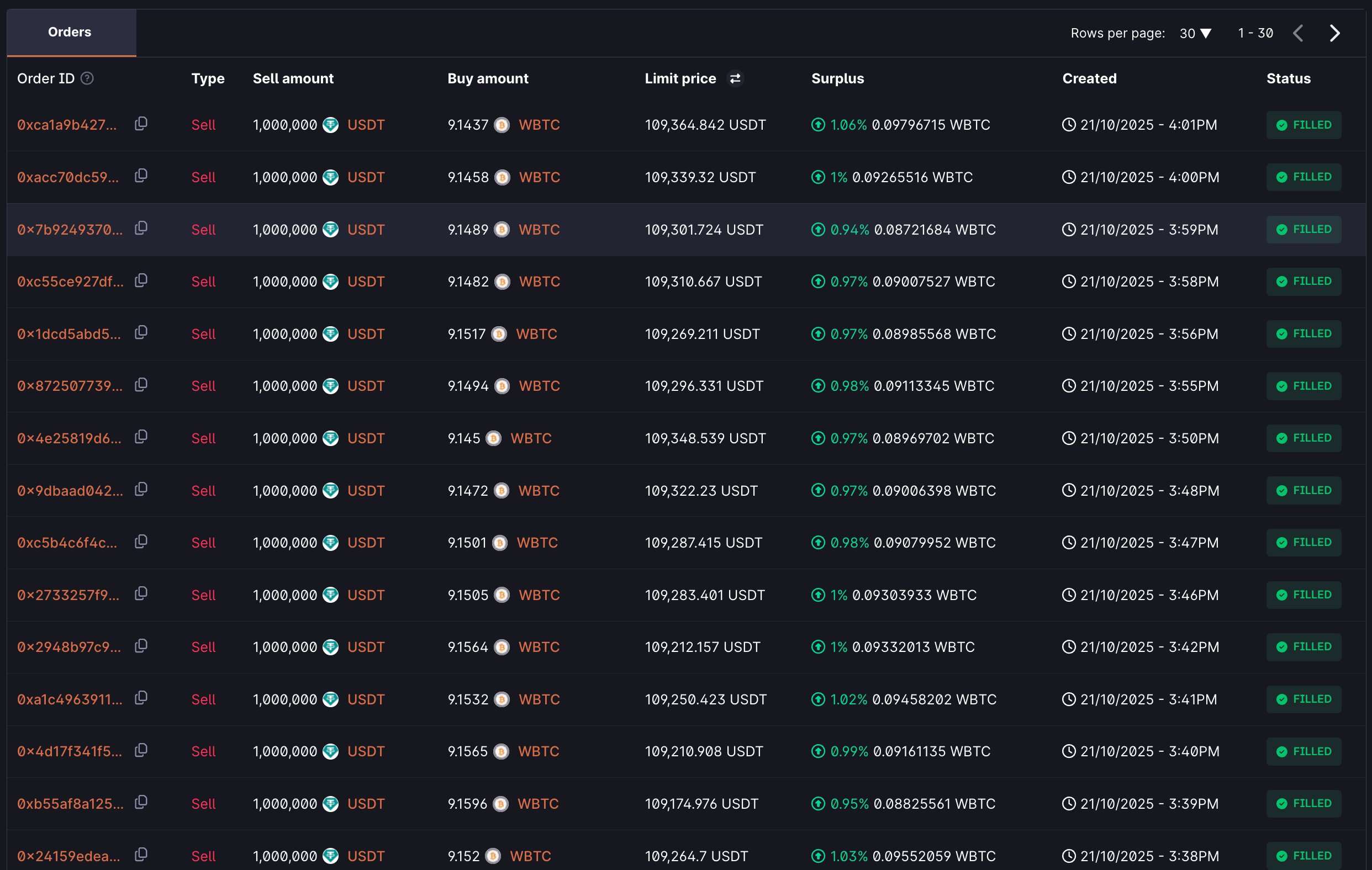Toggle the Limit price inversion arrows
Viewport: 1372px width, 870px height.
(735, 78)
